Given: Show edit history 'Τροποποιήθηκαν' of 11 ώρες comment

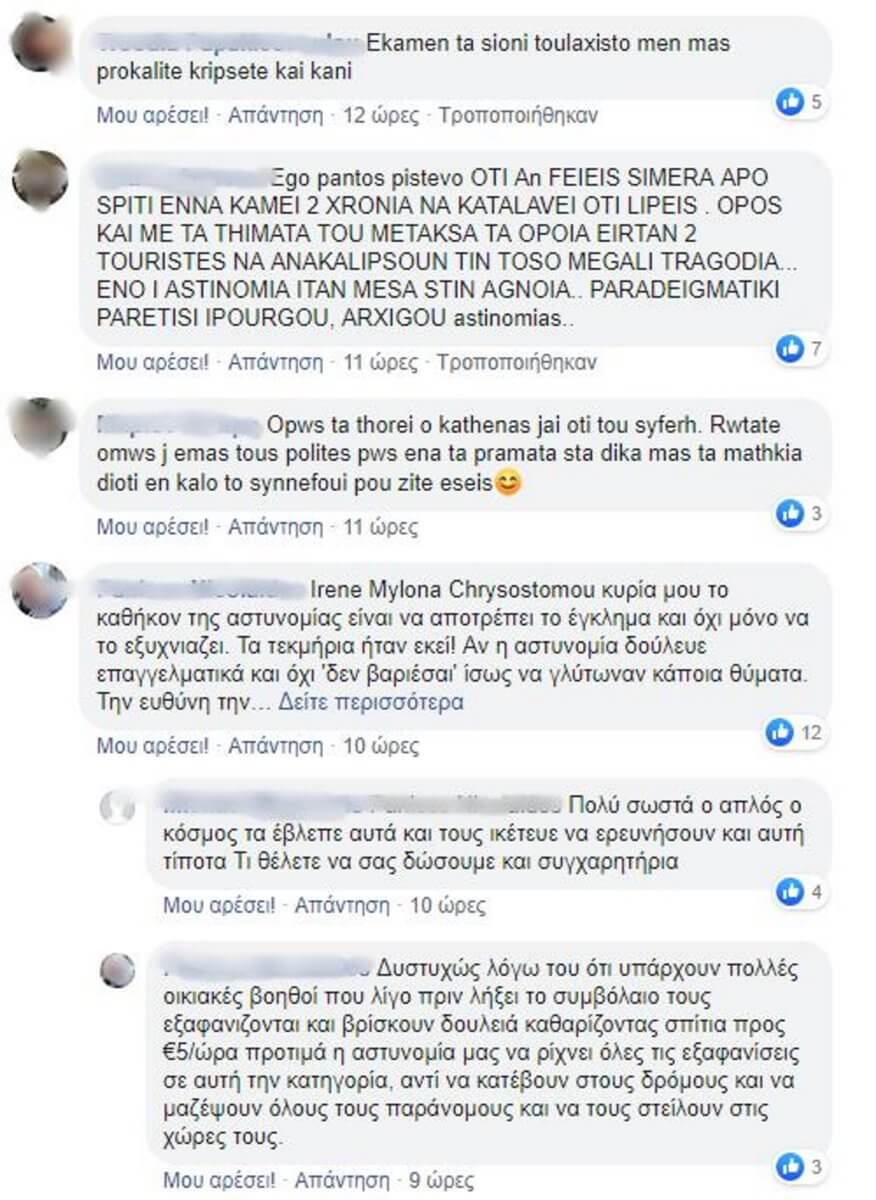Looking at the screenshot, I should click(517, 362).
